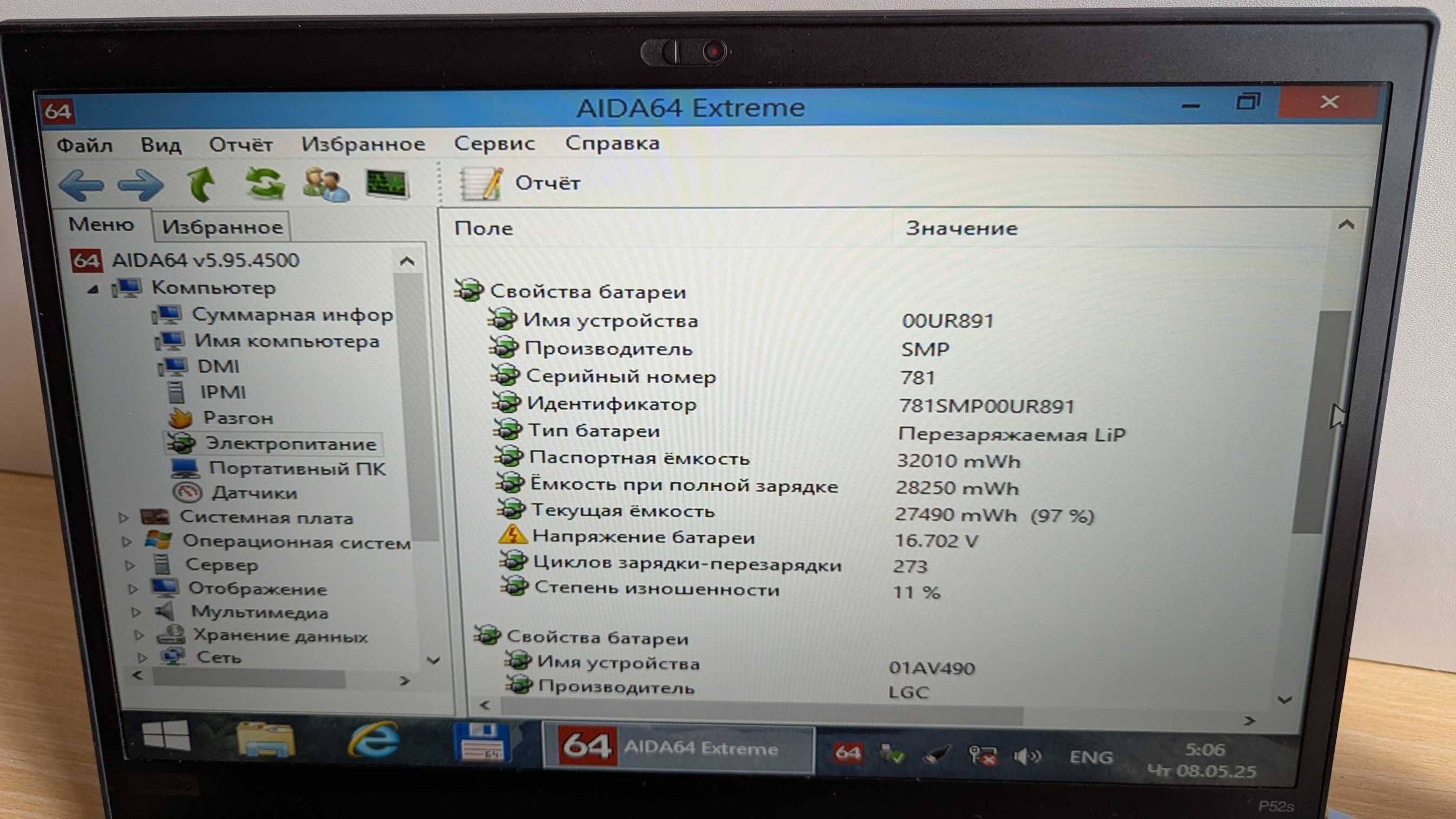Click the ENG language indicator

[1091, 757]
